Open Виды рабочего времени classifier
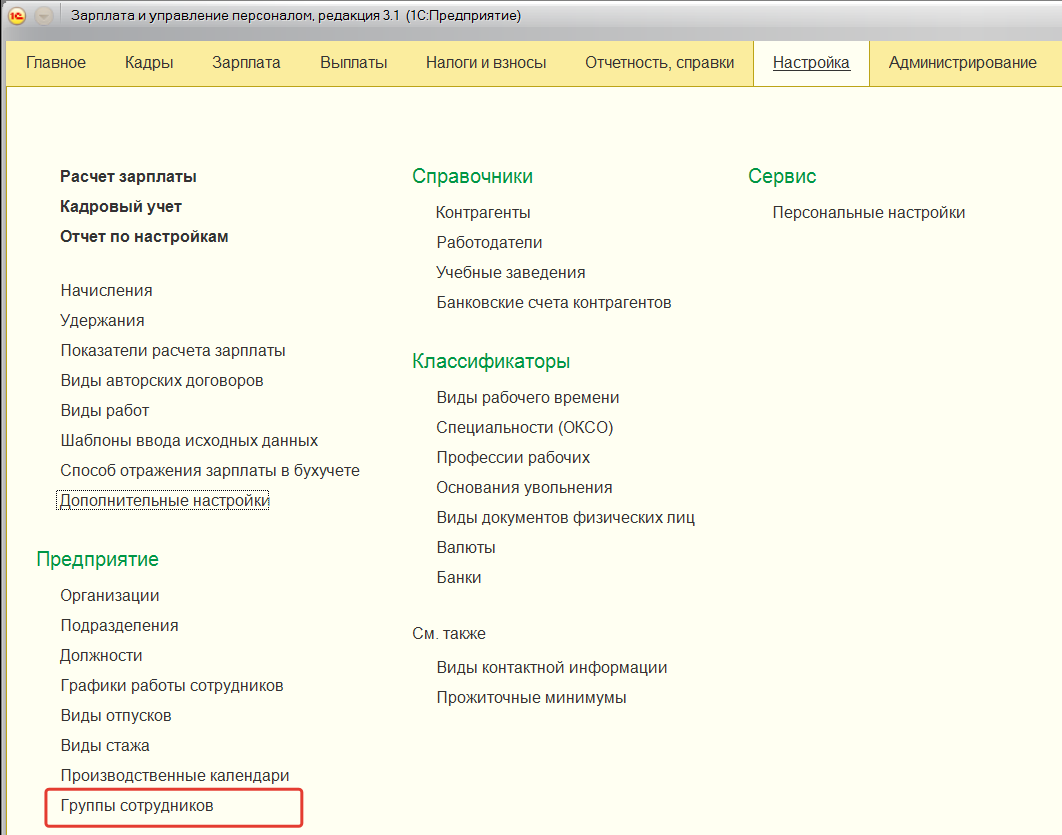This screenshot has height=835, width=1062. [528, 397]
